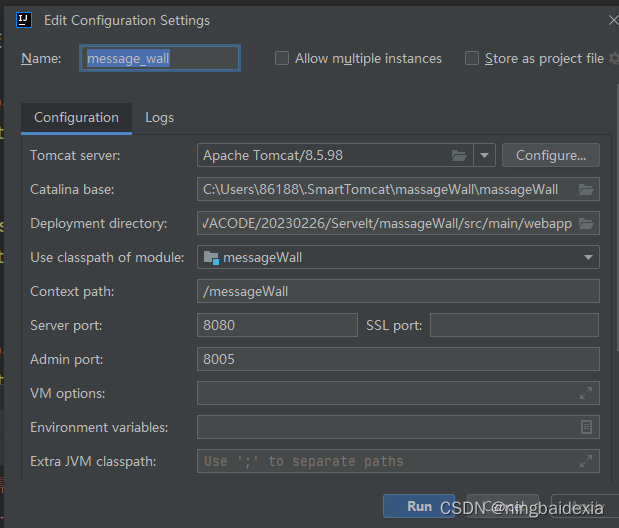Select the Configuration tab
Viewport: 619px width, 528px height.
pos(77,118)
